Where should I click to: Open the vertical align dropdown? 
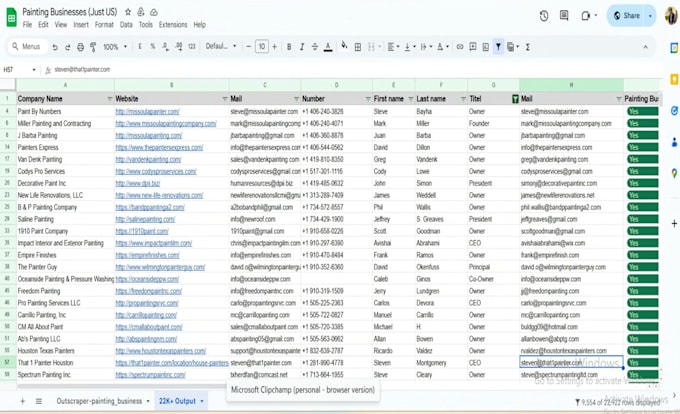tap(409, 47)
